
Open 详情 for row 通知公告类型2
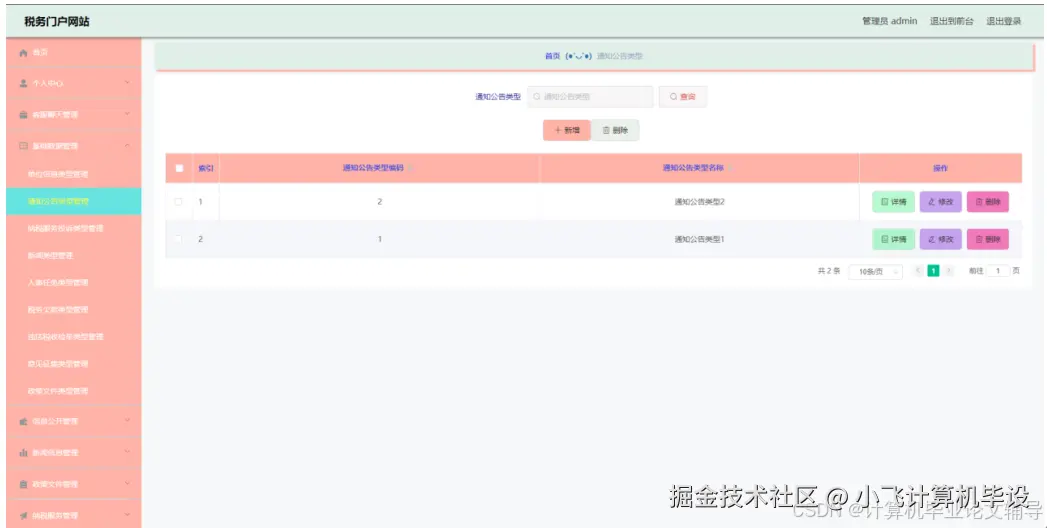(x=893, y=202)
